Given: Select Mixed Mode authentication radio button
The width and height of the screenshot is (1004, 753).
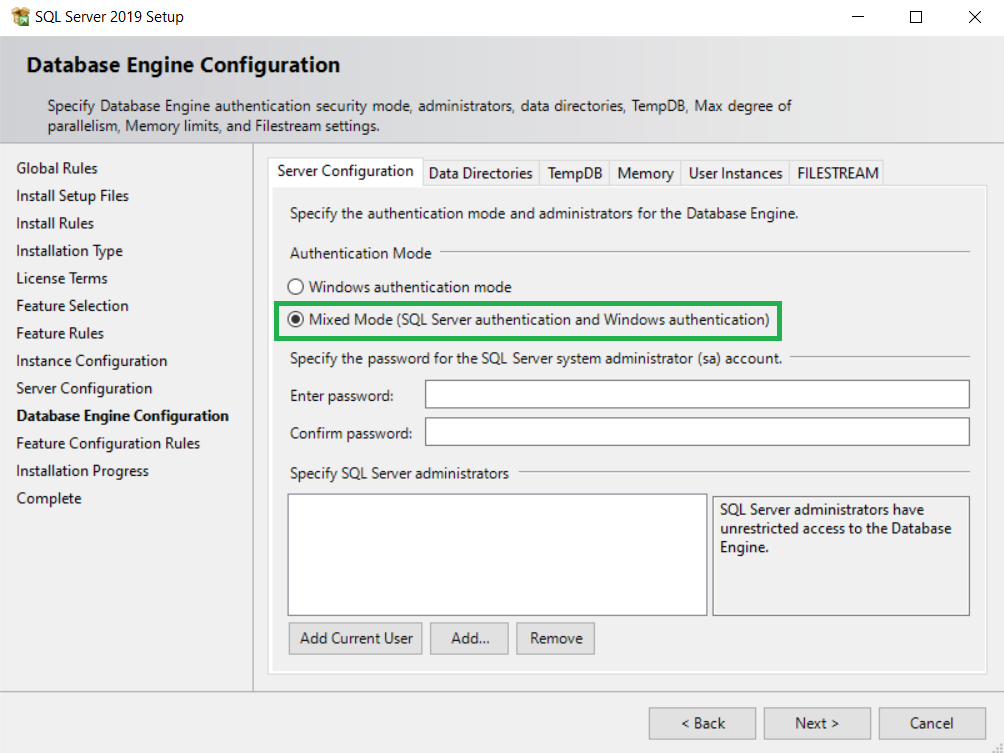Looking at the screenshot, I should tap(295, 319).
